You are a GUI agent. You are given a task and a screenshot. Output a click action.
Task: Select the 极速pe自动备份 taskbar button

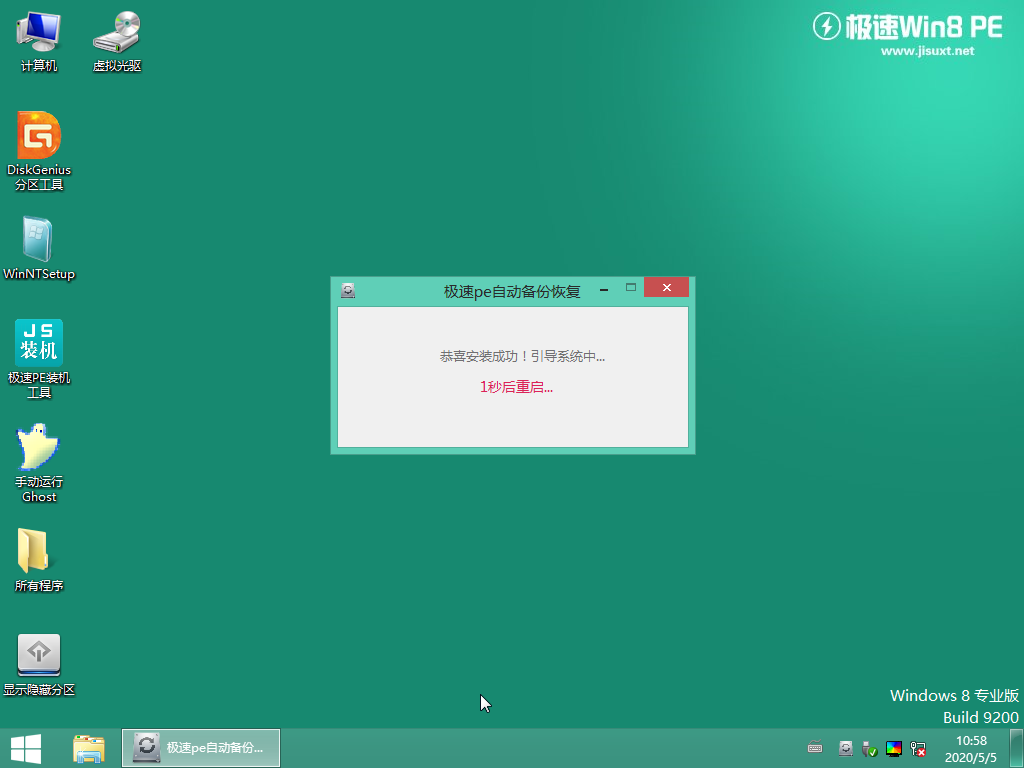point(200,747)
